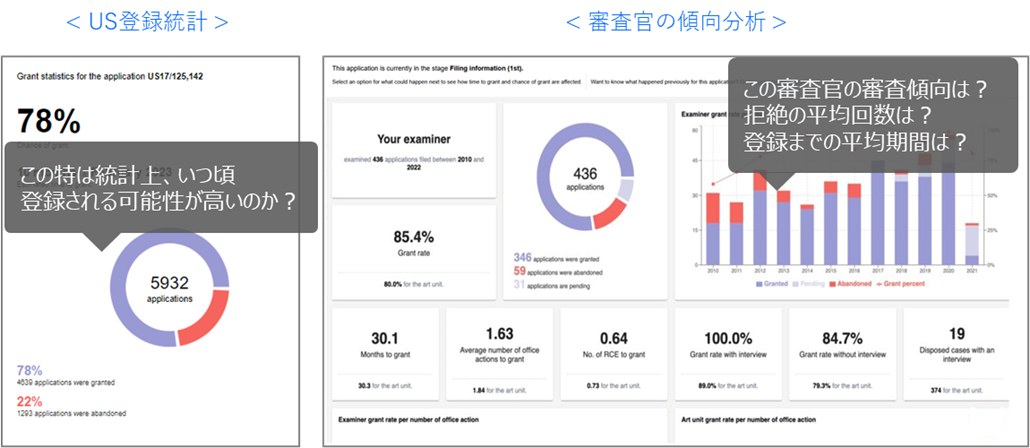Open the 1.63 average office actions card
1030x448 pixels.
click(x=499, y=354)
